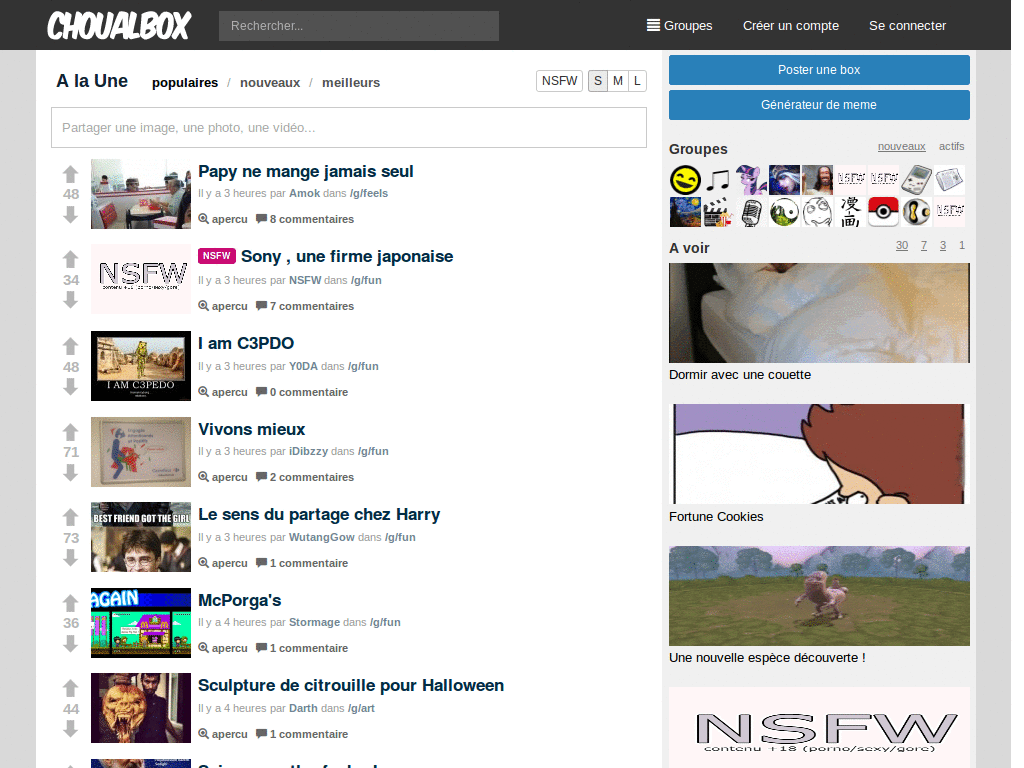Show actifs groups in Groupes panel
The height and width of the screenshot is (768, 1024).
coord(952,146)
